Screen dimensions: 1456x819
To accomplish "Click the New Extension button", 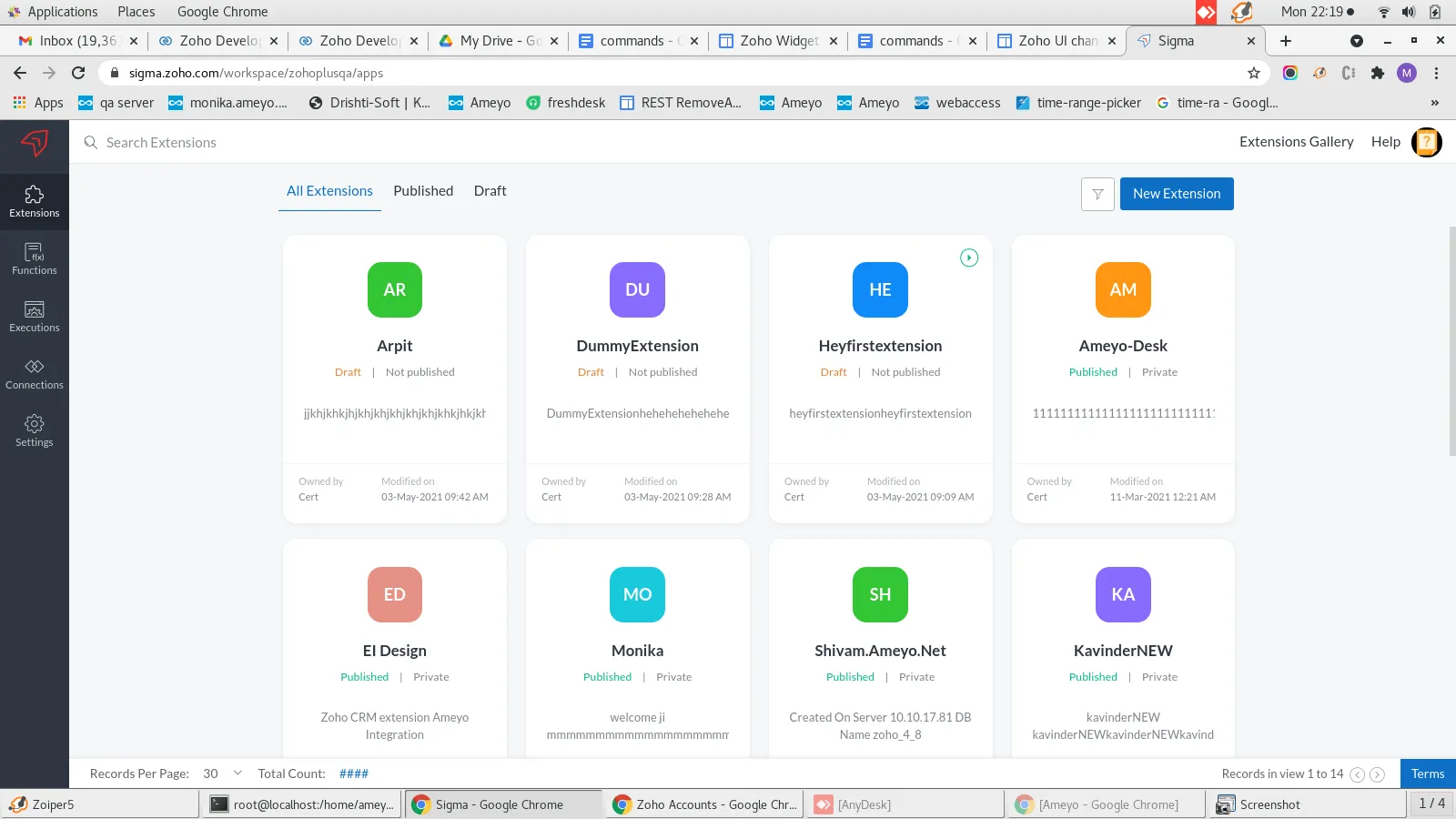I will click(x=1177, y=194).
